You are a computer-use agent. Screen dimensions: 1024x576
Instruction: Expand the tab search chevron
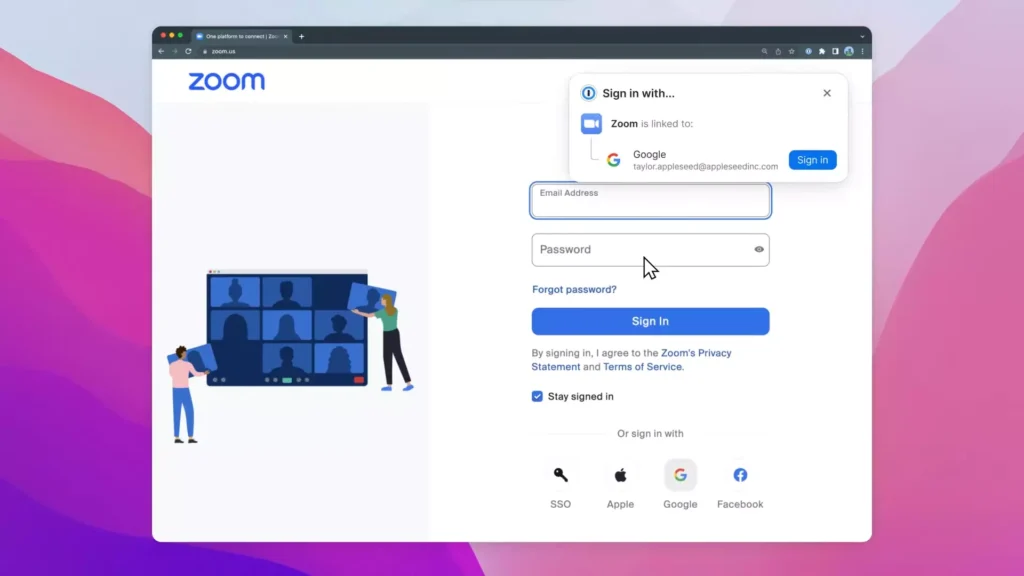click(x=862, y=37)
